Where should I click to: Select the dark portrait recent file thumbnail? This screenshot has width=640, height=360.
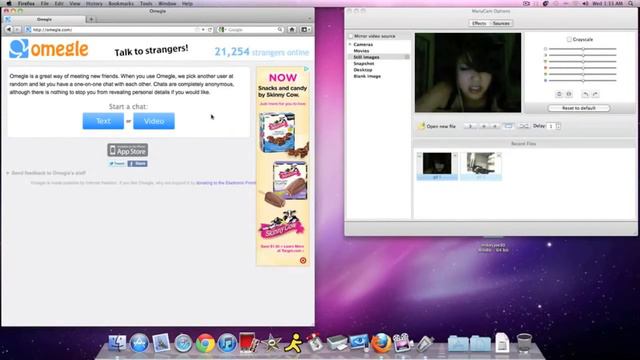(437, 164)
